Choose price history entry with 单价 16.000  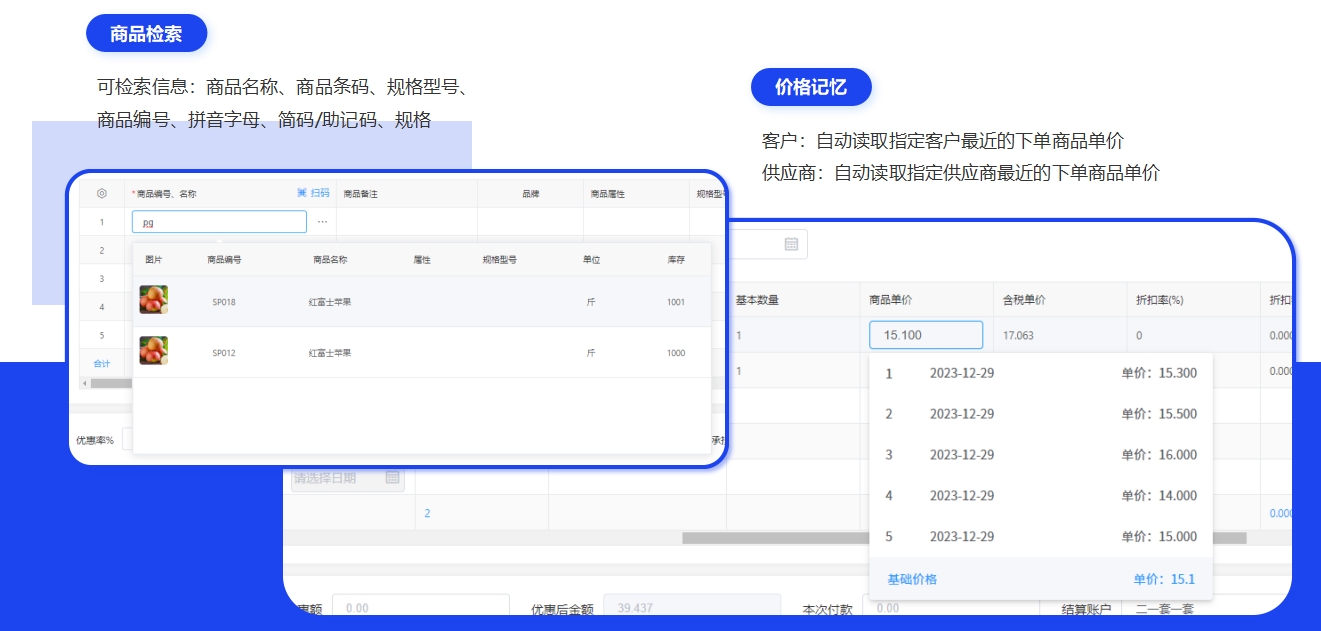(x=1041, y=455)
